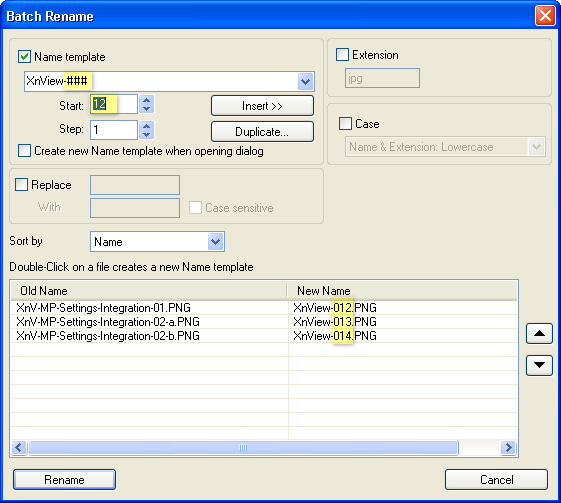Click new name XnView-014.PNG
The width and height of the screenshot is (561, 503).
[x=335, y=336]
